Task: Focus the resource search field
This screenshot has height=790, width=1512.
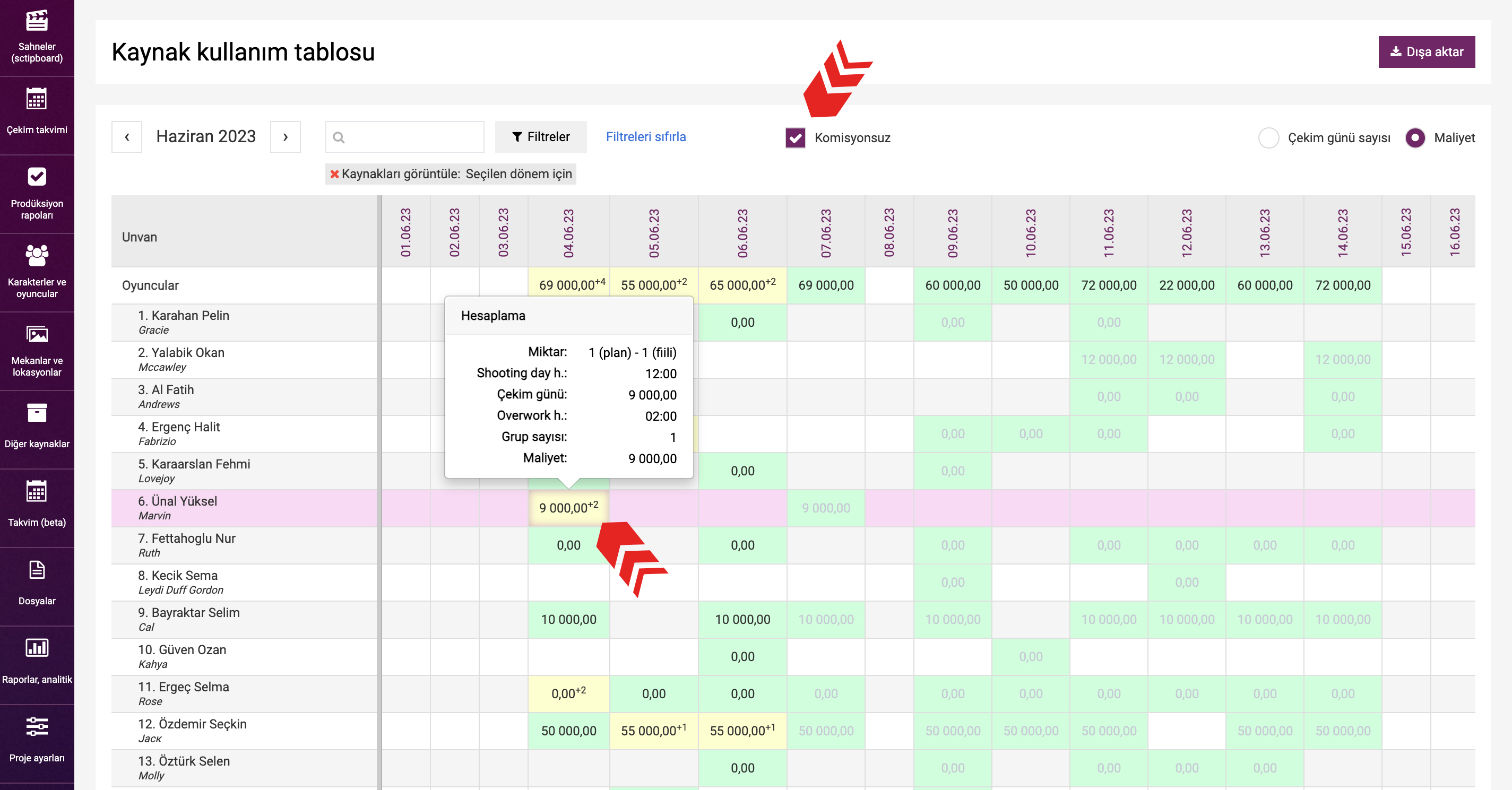Action: [404, 137]
